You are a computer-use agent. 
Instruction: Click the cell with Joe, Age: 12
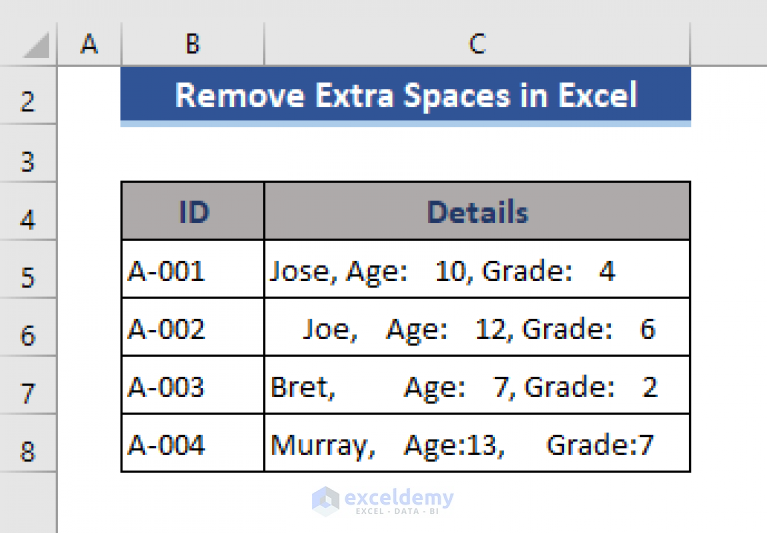[477, 327]
